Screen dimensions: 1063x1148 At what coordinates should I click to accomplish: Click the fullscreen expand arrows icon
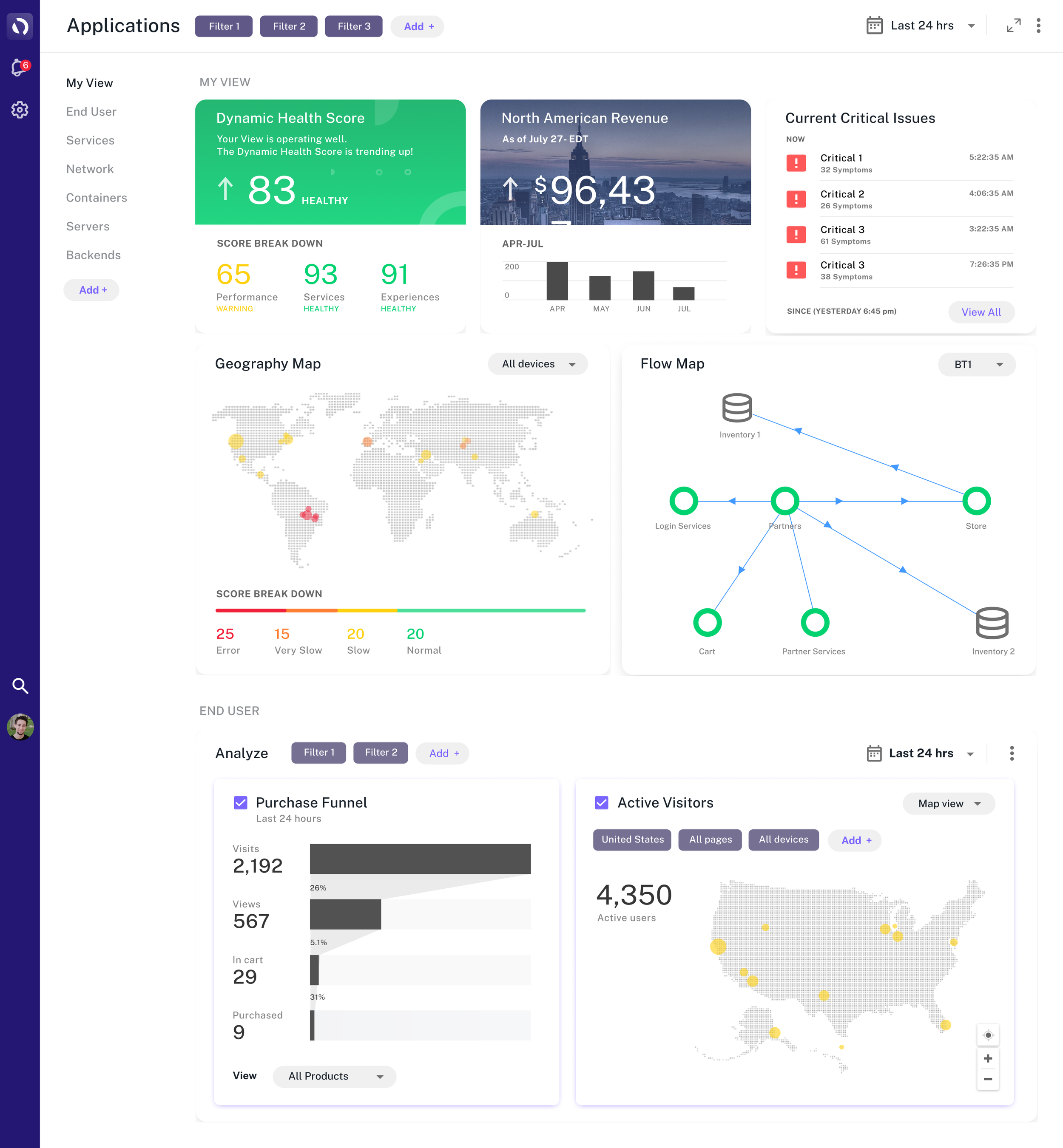(1013, 26)
